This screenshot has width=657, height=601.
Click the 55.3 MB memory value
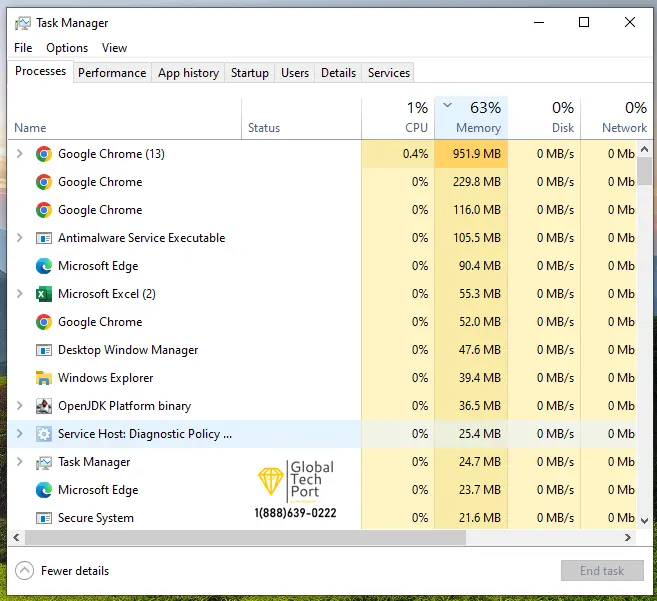tap(480, 294)
